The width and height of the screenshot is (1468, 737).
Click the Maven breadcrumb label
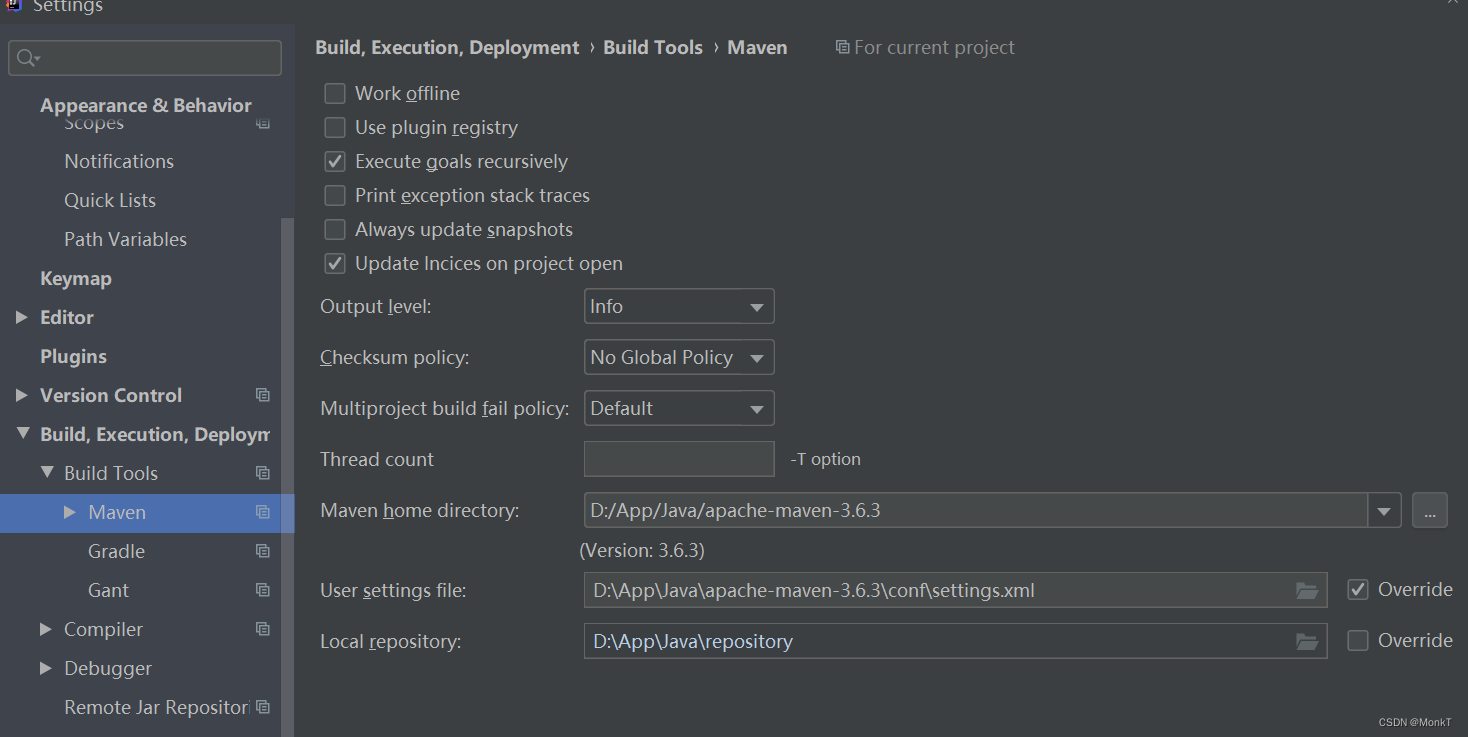(x=757, y=47)
